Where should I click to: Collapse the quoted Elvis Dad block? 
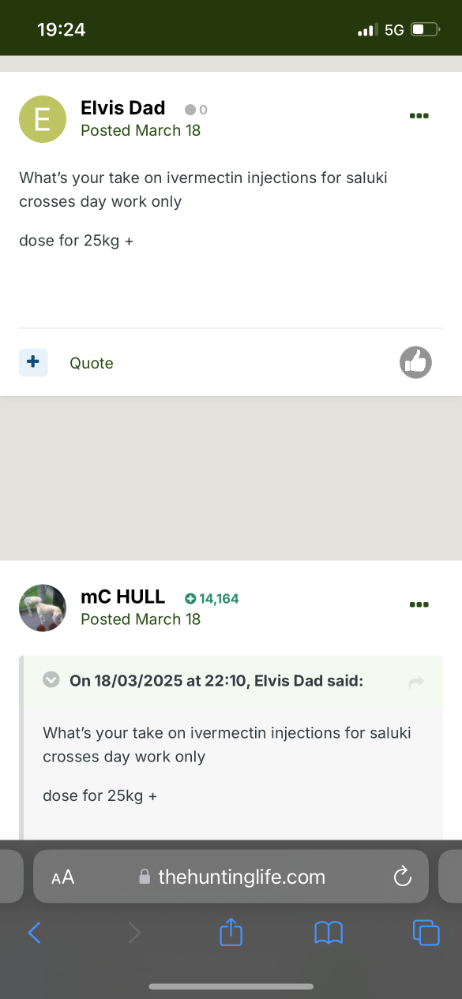[51, 680]
